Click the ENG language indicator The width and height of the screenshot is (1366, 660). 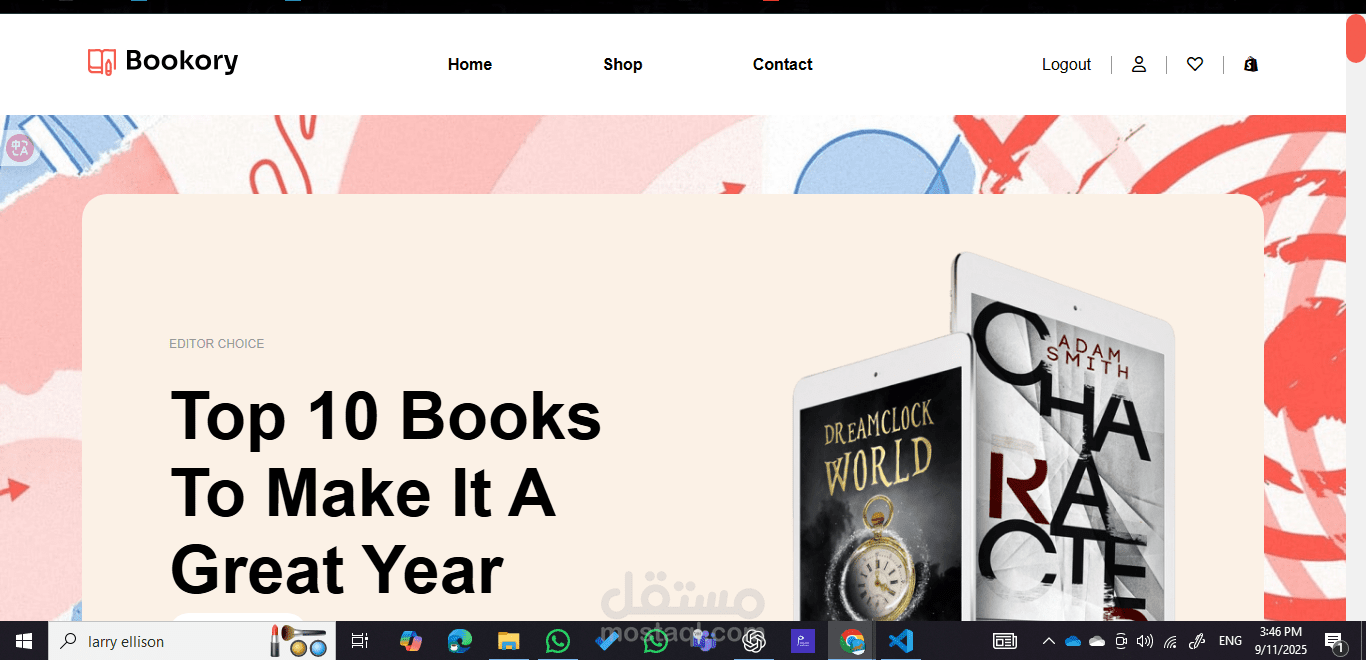[x=1230, y=641]
